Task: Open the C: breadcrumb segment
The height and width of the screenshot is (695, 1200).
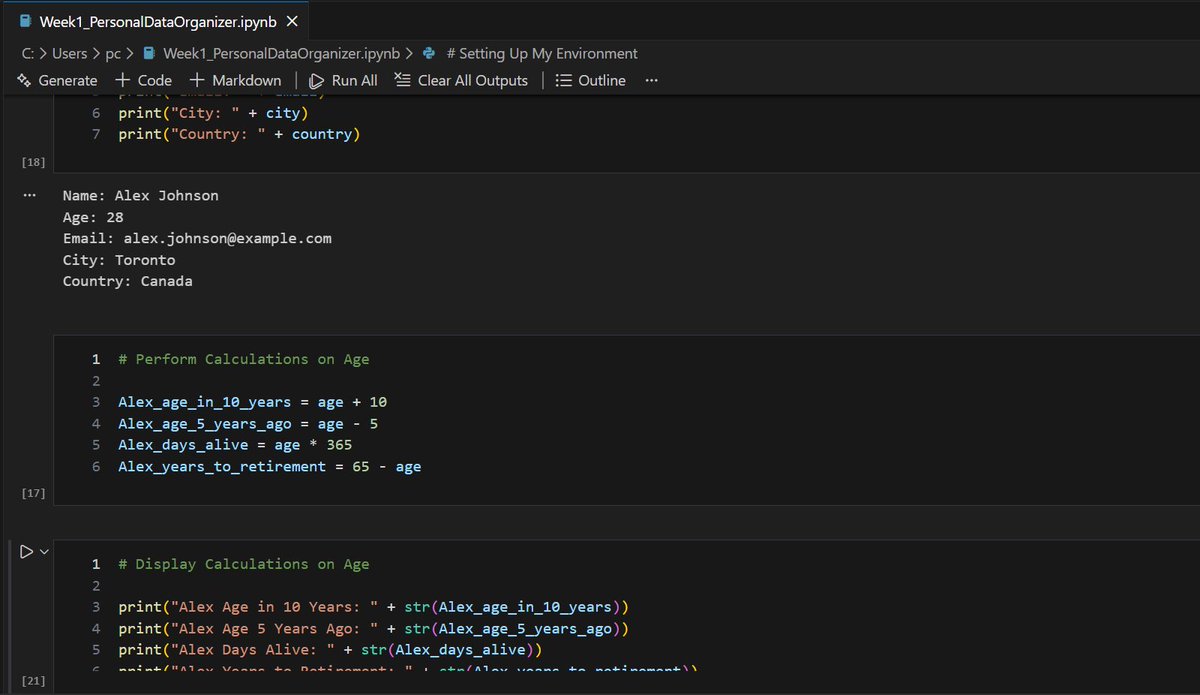Action: [26, 53]
